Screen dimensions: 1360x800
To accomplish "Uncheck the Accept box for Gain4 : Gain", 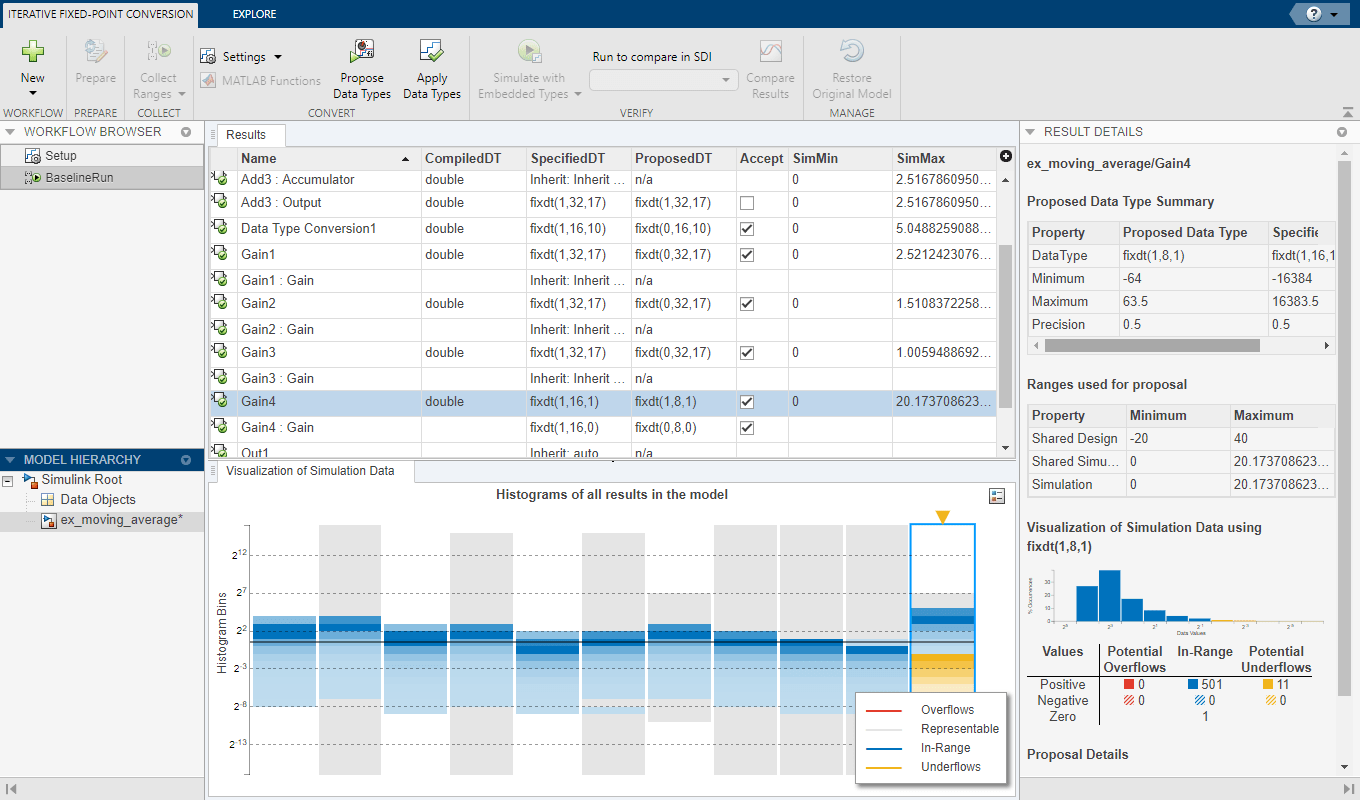I will [746, 428].
